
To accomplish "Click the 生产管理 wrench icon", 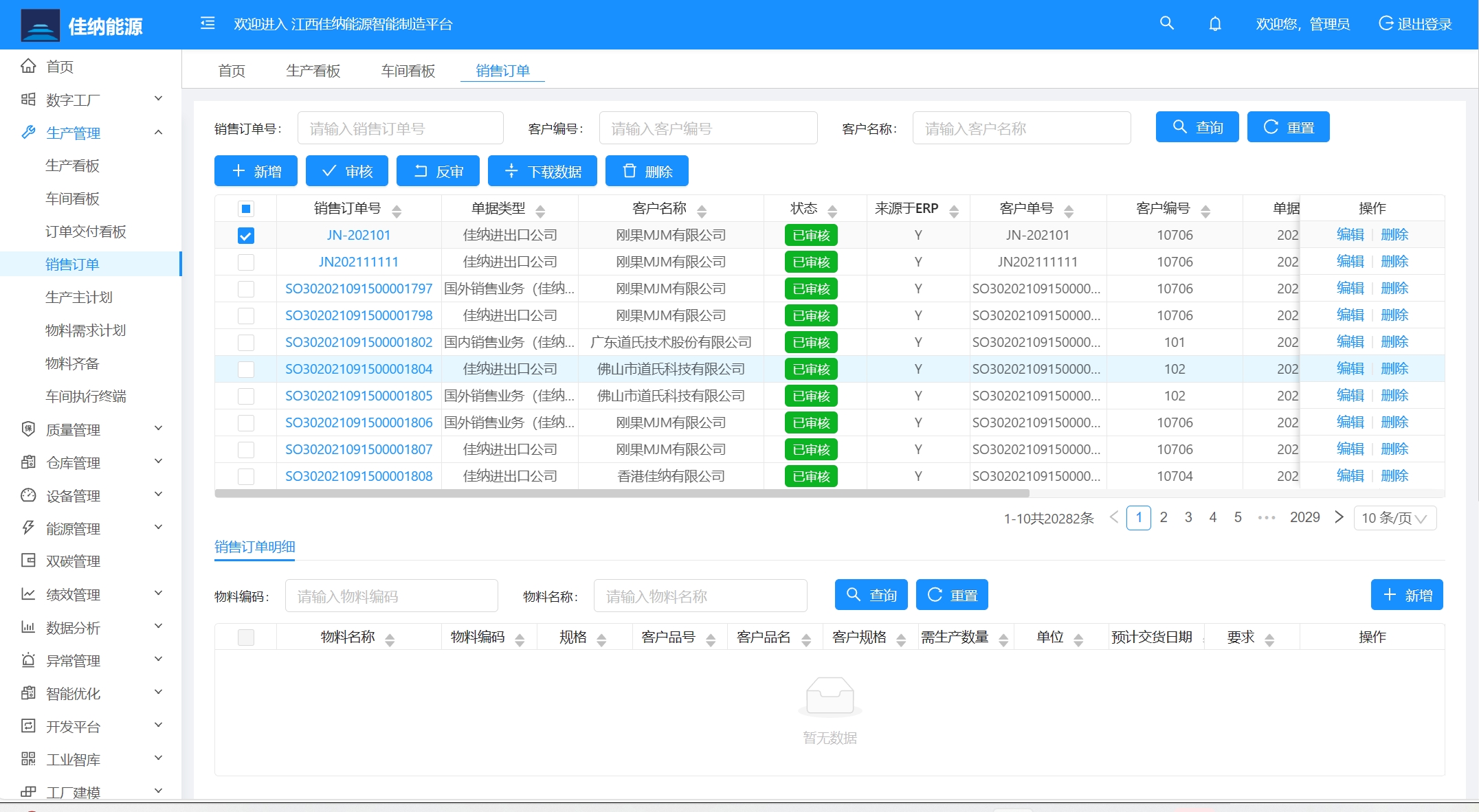I will pos(28,132).
